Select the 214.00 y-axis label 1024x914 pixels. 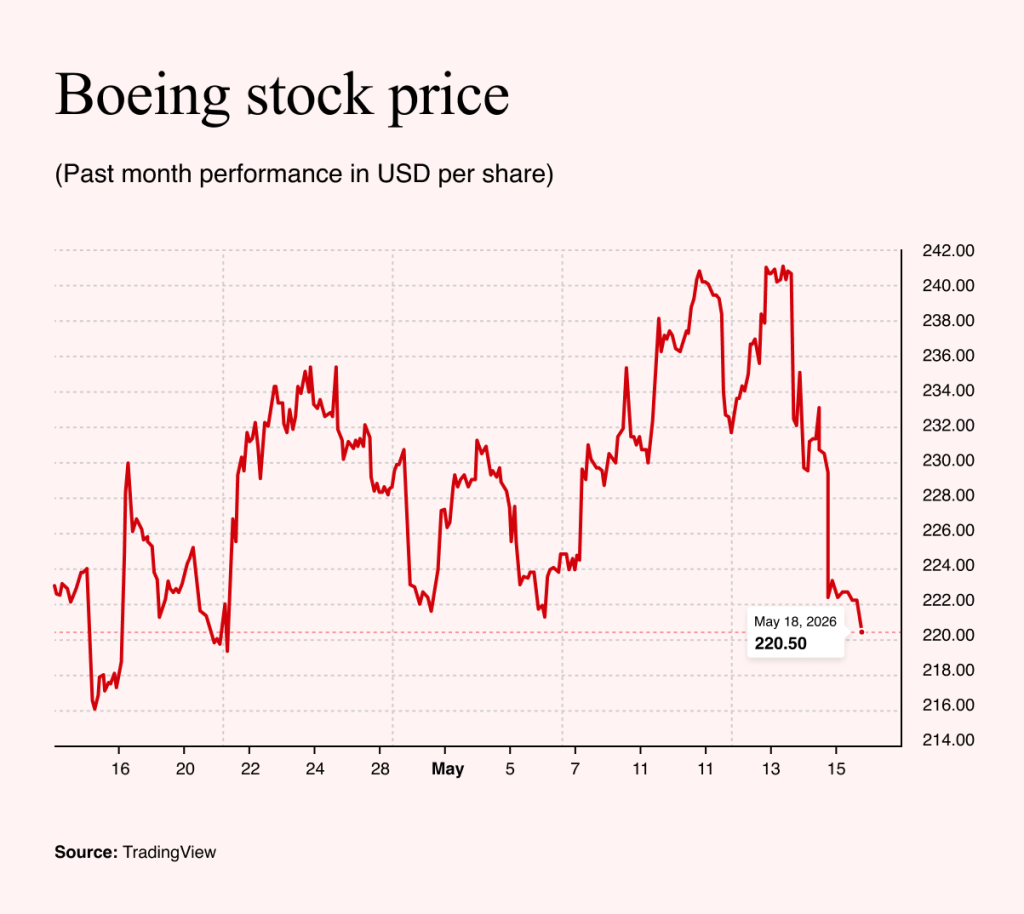(x=948, y=740)
